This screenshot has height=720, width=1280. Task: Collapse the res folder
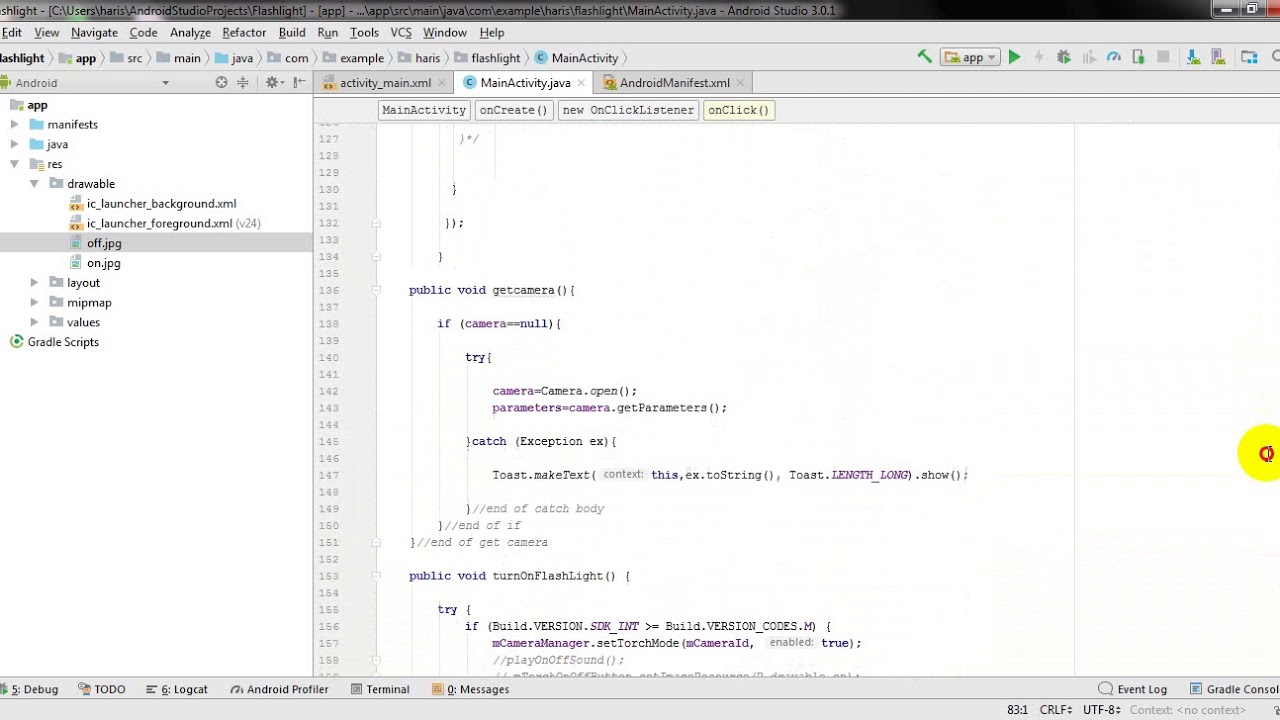click(x=14, y=164)
